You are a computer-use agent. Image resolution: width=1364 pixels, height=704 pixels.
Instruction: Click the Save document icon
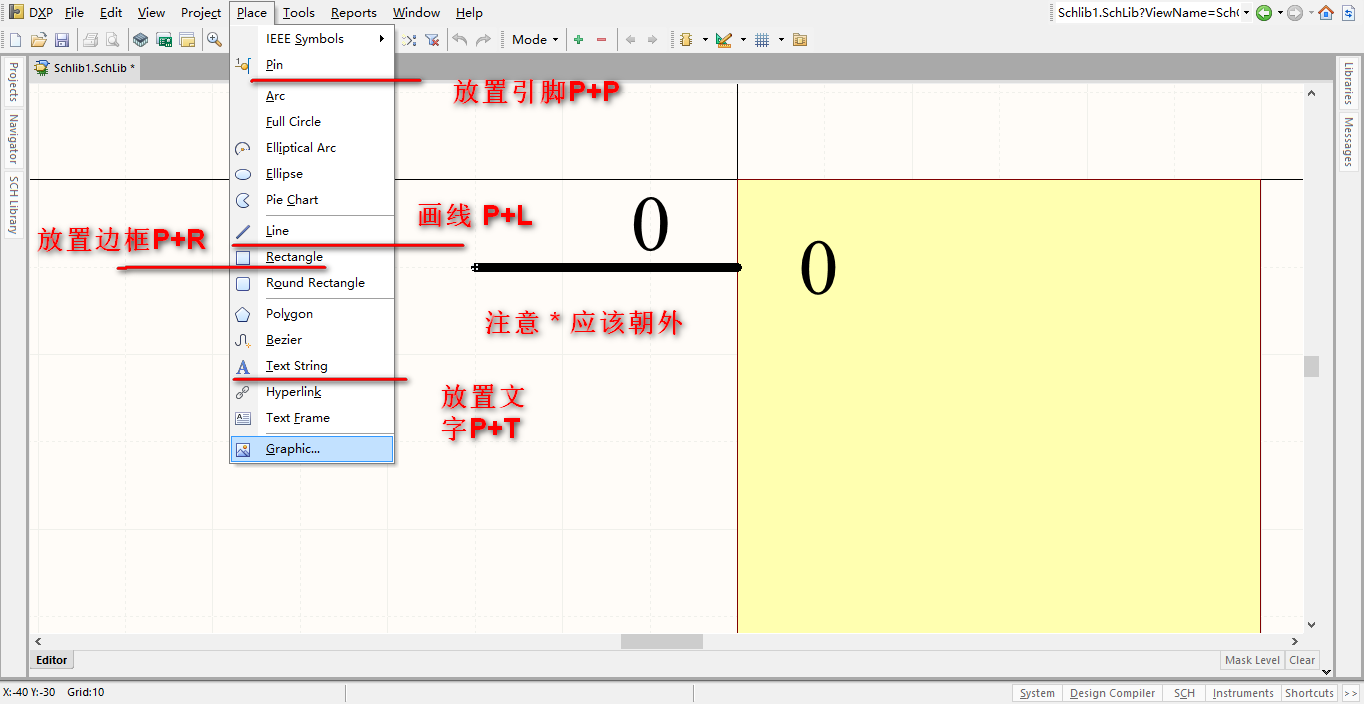62,40
